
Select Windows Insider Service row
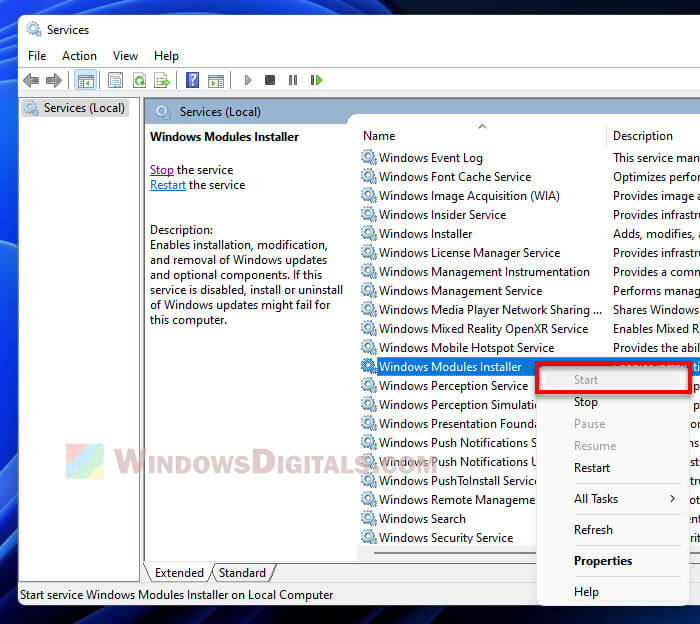click(529, 214)
